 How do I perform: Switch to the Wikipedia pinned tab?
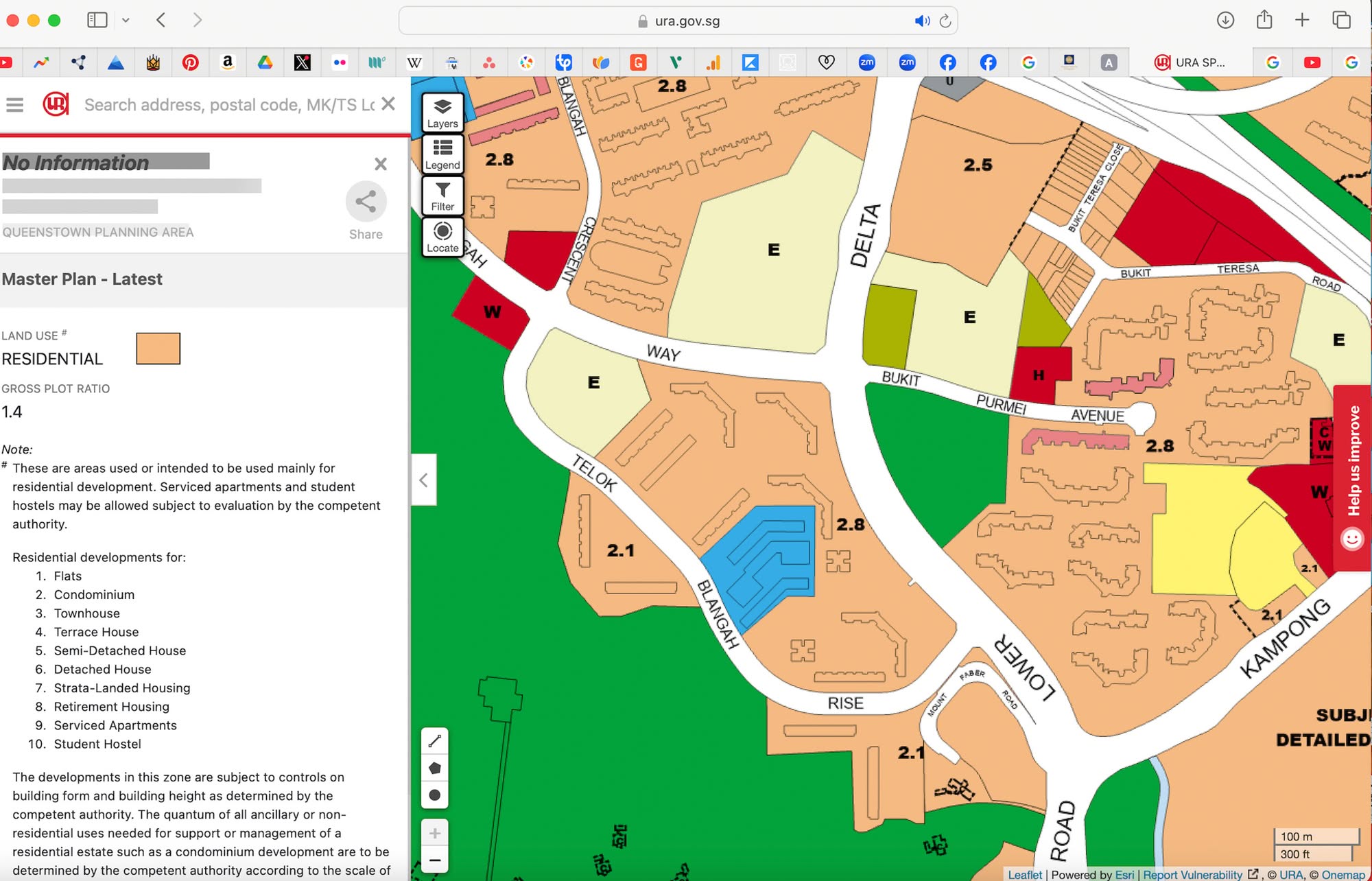click(414, 62)
